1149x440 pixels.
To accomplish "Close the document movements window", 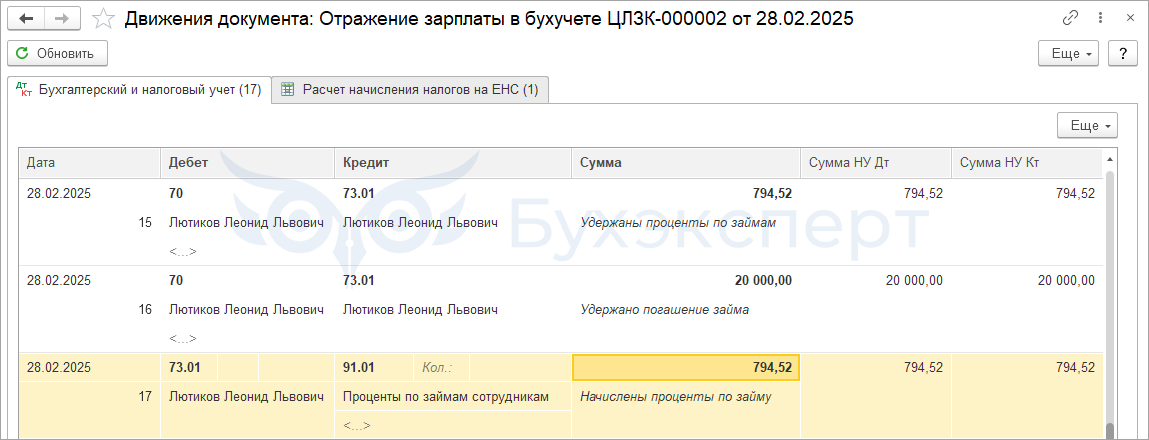I will point(1130,18).
